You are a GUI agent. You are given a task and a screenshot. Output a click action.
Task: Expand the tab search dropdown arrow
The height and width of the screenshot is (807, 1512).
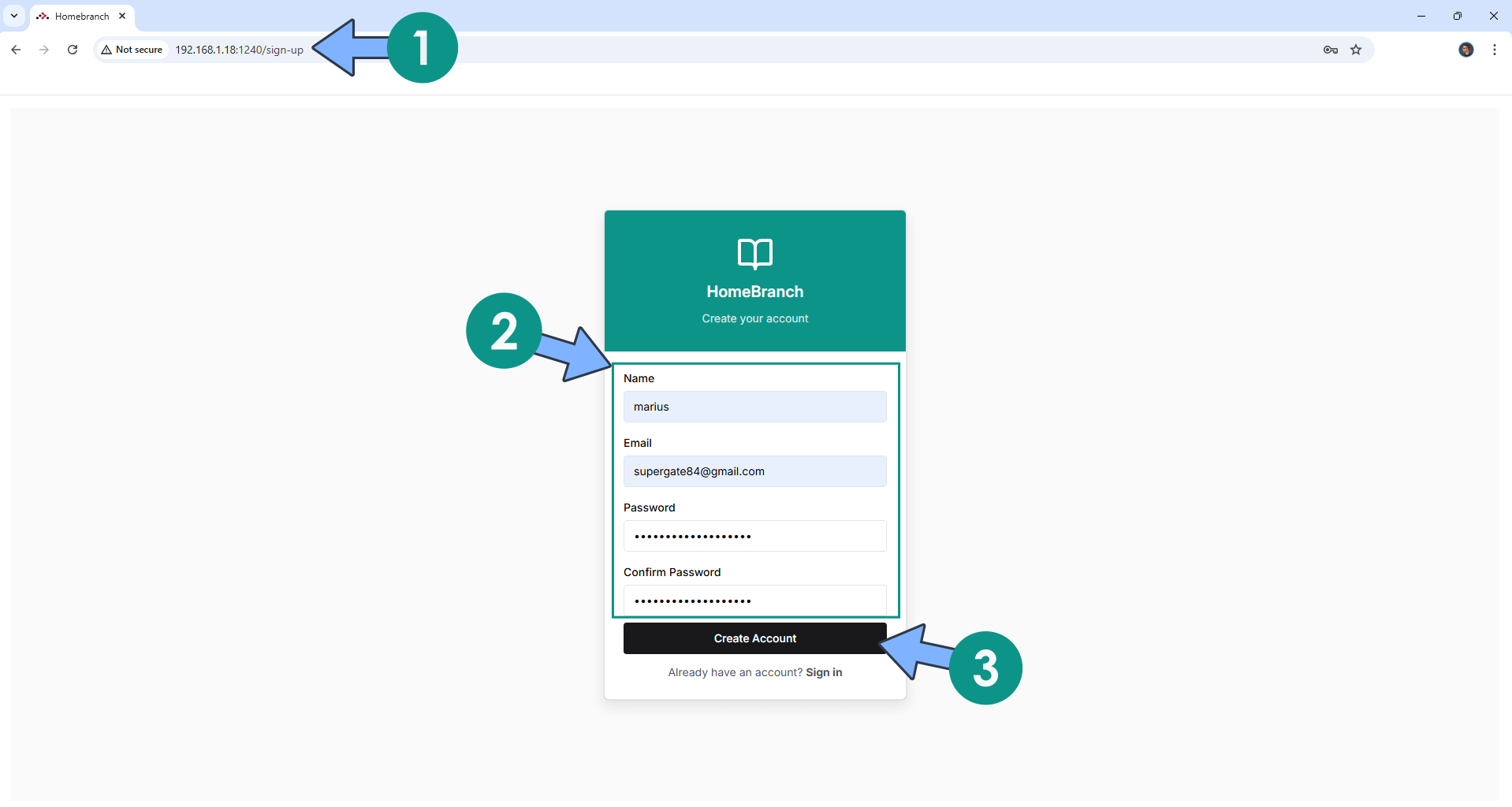tap(14, 16)
